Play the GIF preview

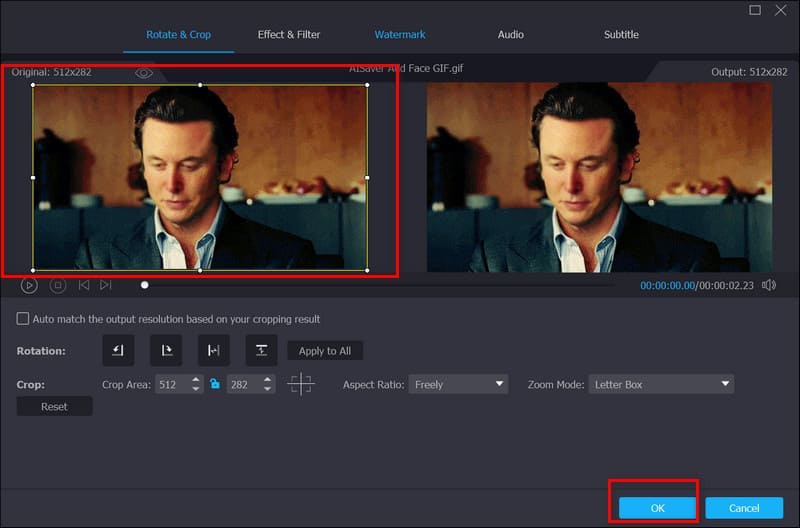point(29,285)
